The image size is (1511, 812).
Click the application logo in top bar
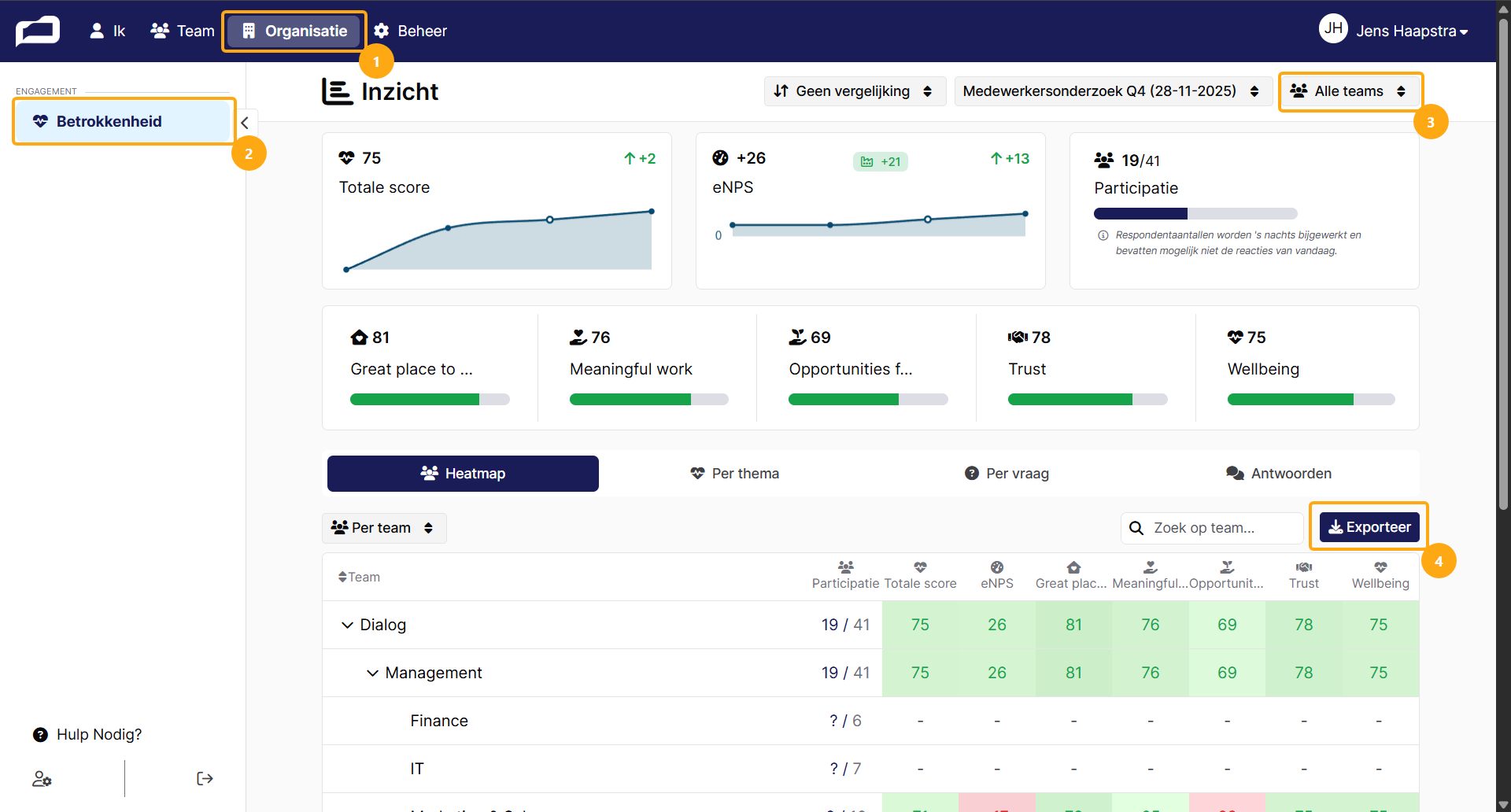pos(38,31)
